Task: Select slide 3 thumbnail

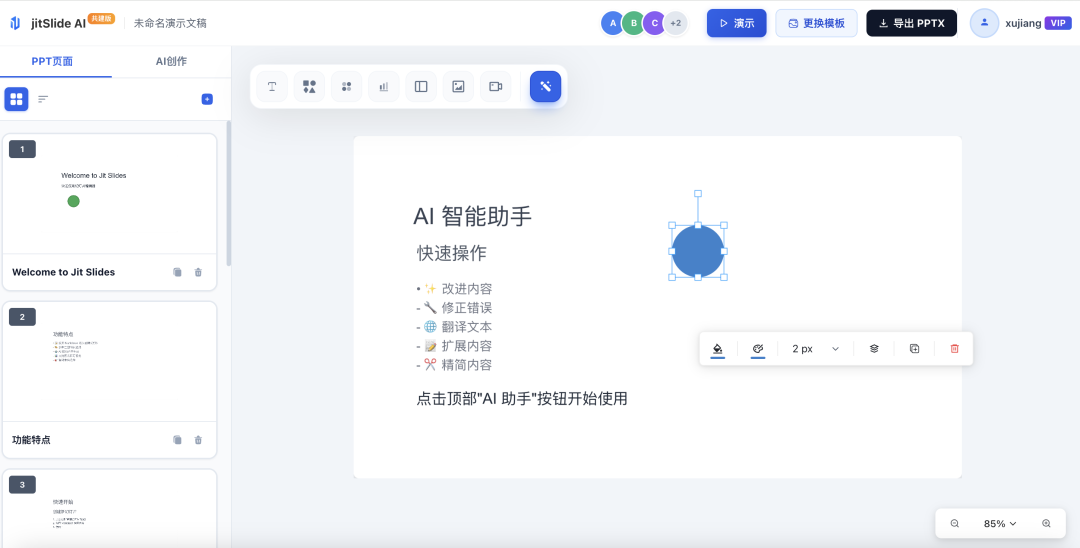Action: pos(110,509)
